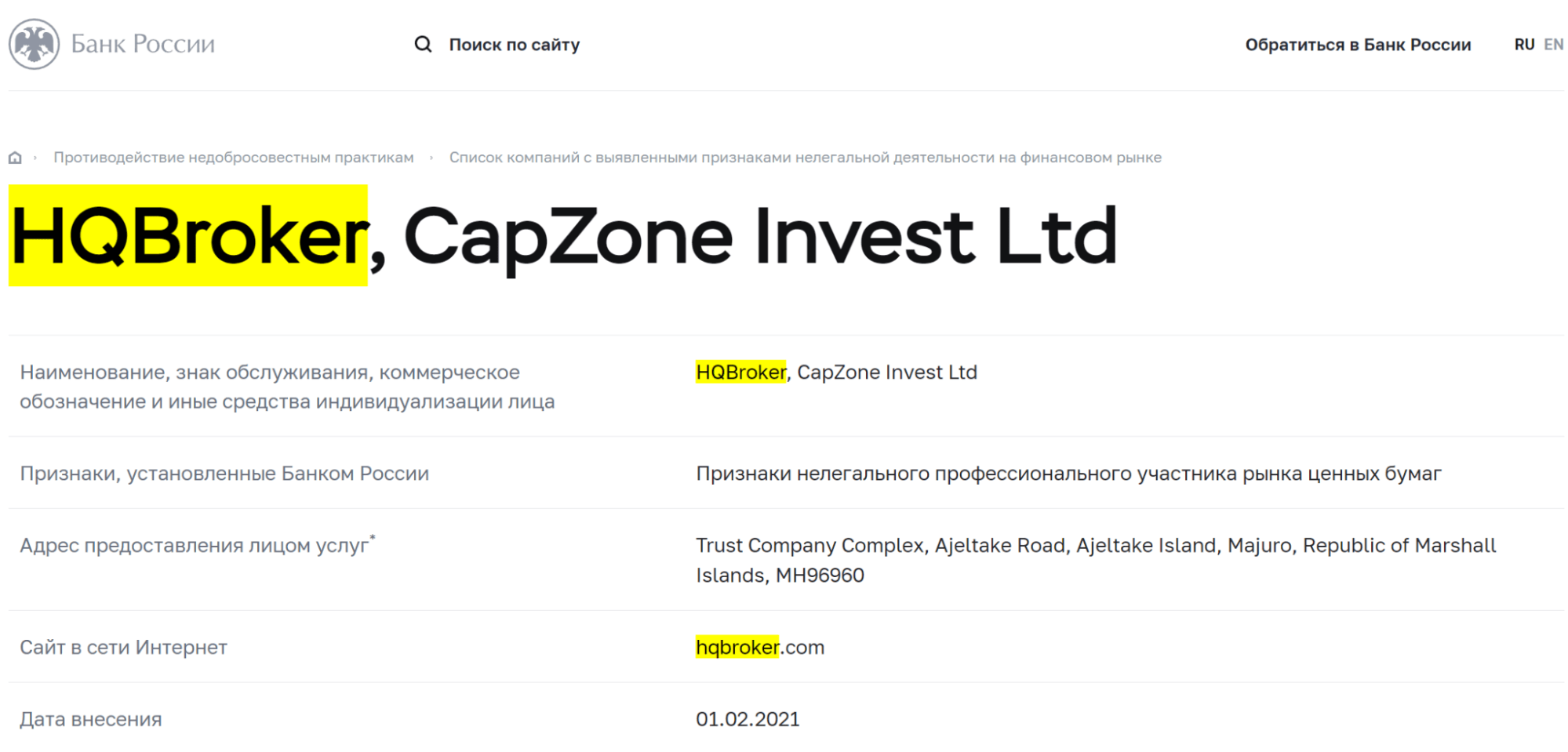1568x752 pixels.
Task: Select the Marshall Islands address text
Action: pyautogui.click(x=1096, y=560)
